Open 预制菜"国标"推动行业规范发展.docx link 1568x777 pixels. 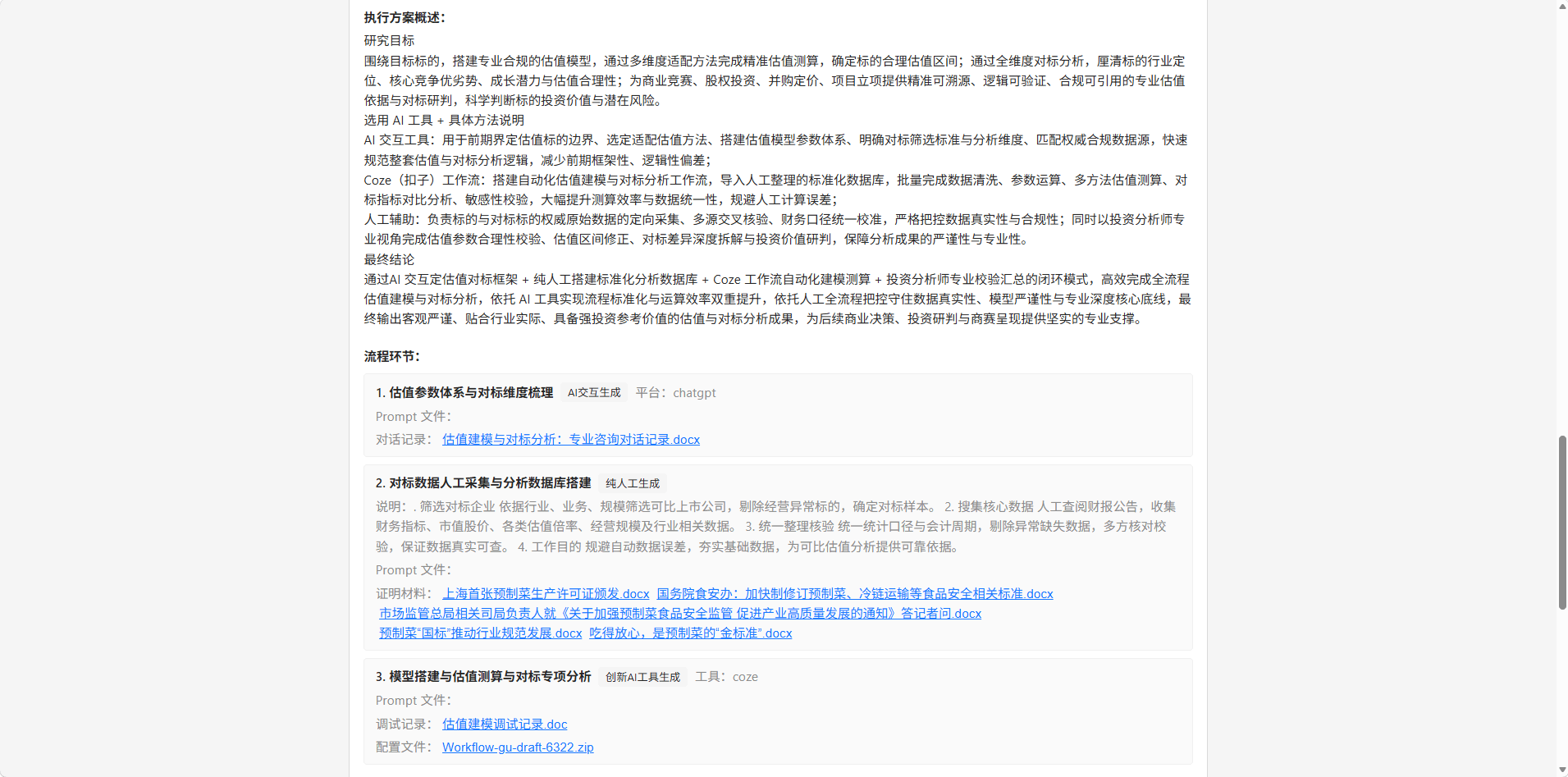coord(481,633)
